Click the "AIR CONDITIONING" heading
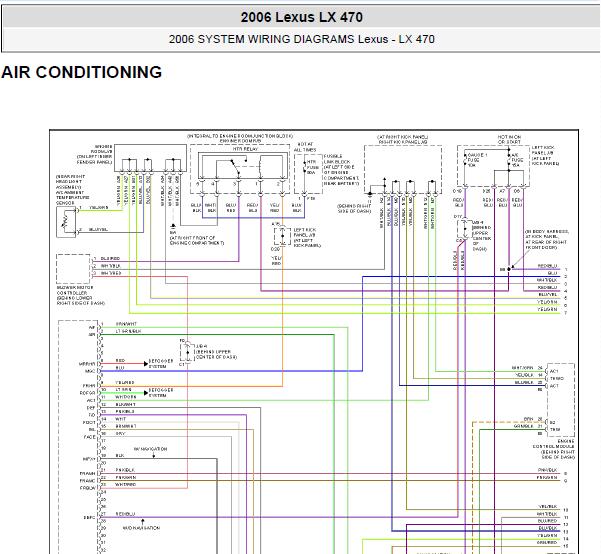This screenshot has height=554, width=601. pos(82,72)
